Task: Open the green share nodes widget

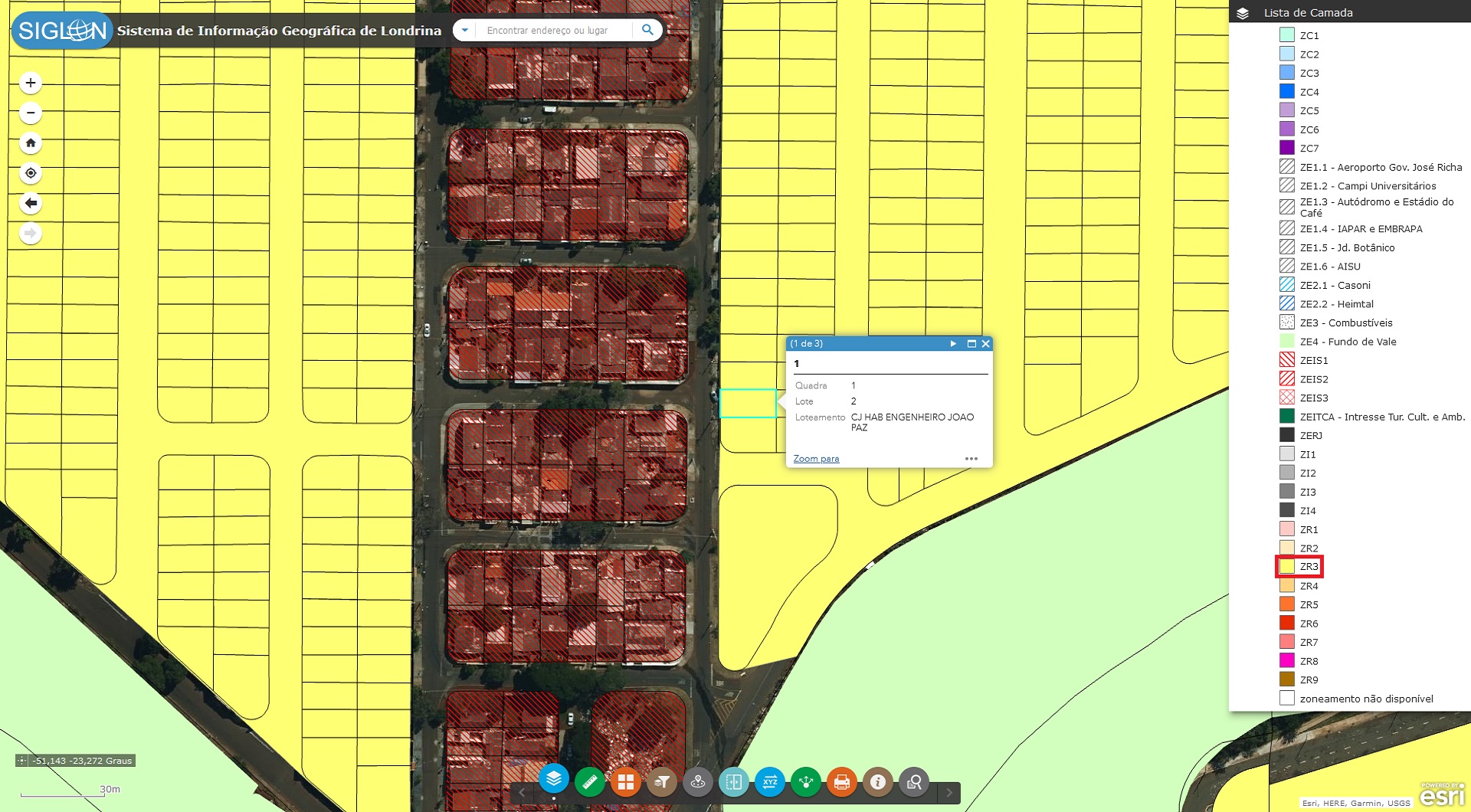Action: click(x=806, y=782)
